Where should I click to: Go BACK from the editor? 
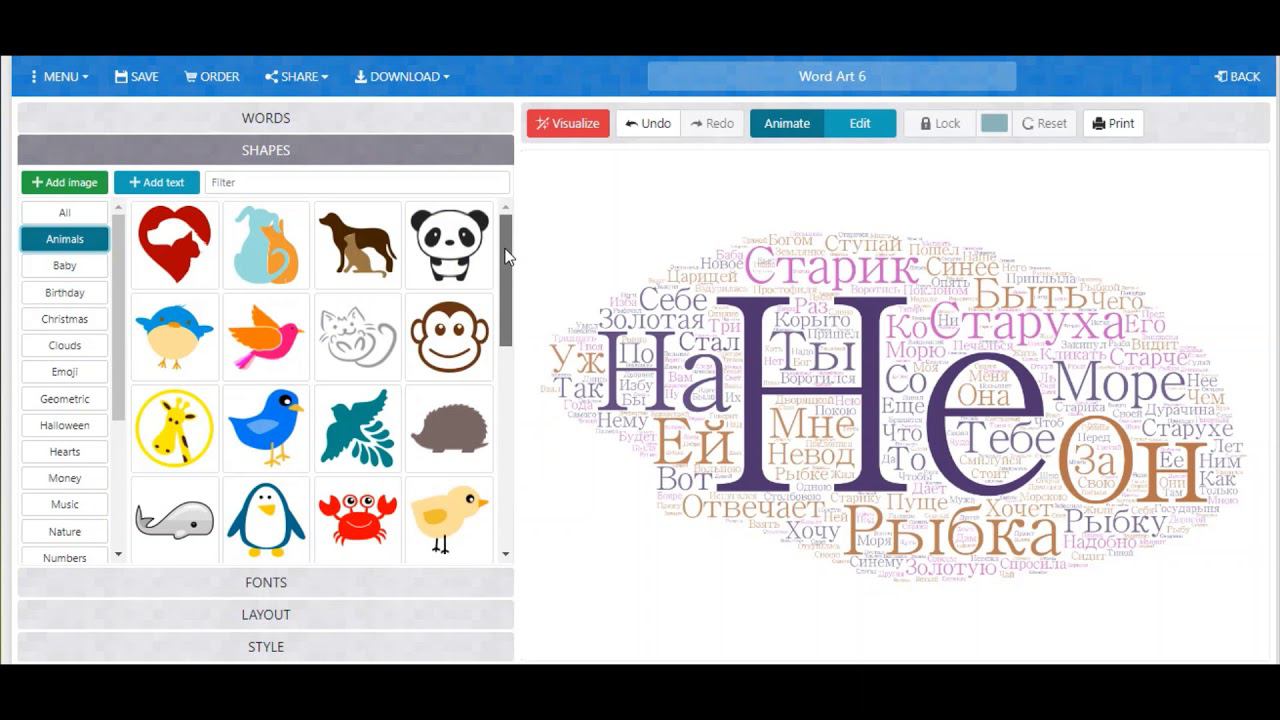coord(1237,76)
